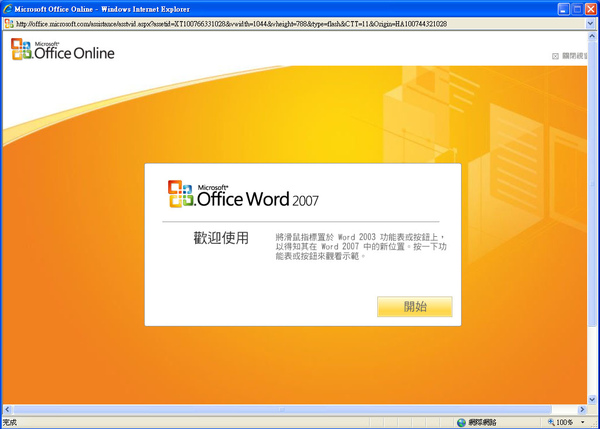Click the Internet zone globe icon
The image size is (600, 429).
[x=461, y=422]
